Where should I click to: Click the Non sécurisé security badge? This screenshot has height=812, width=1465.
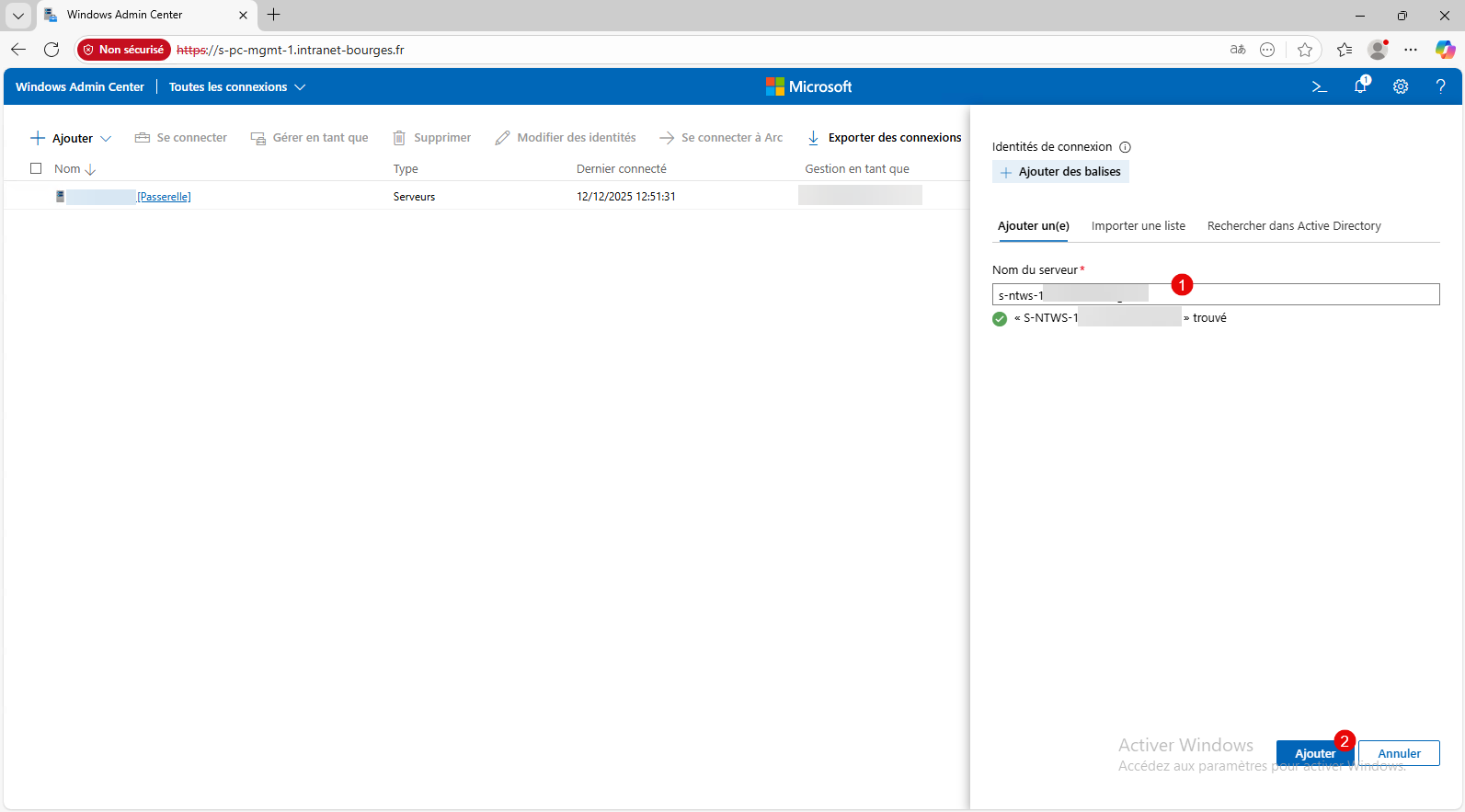[x=124, y=50]
